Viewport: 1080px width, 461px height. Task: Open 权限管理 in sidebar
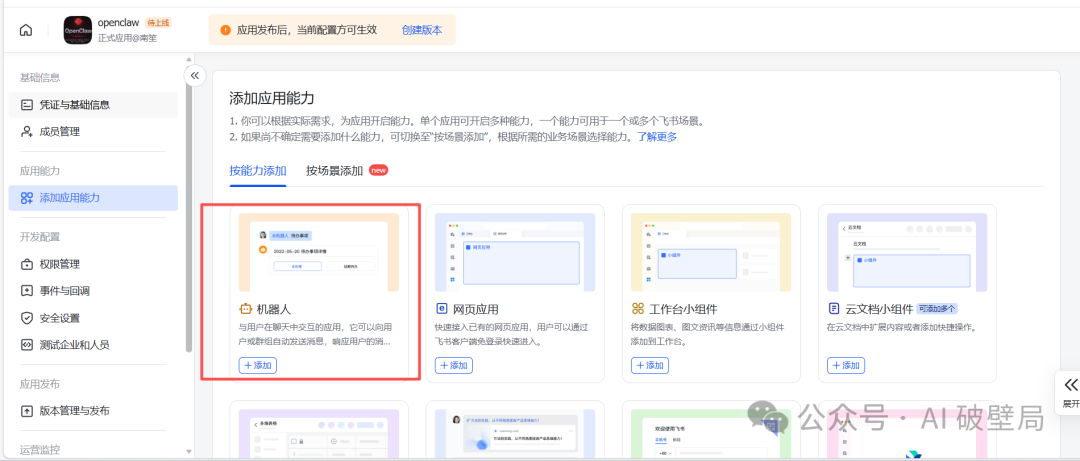click(x=93, y=264)
